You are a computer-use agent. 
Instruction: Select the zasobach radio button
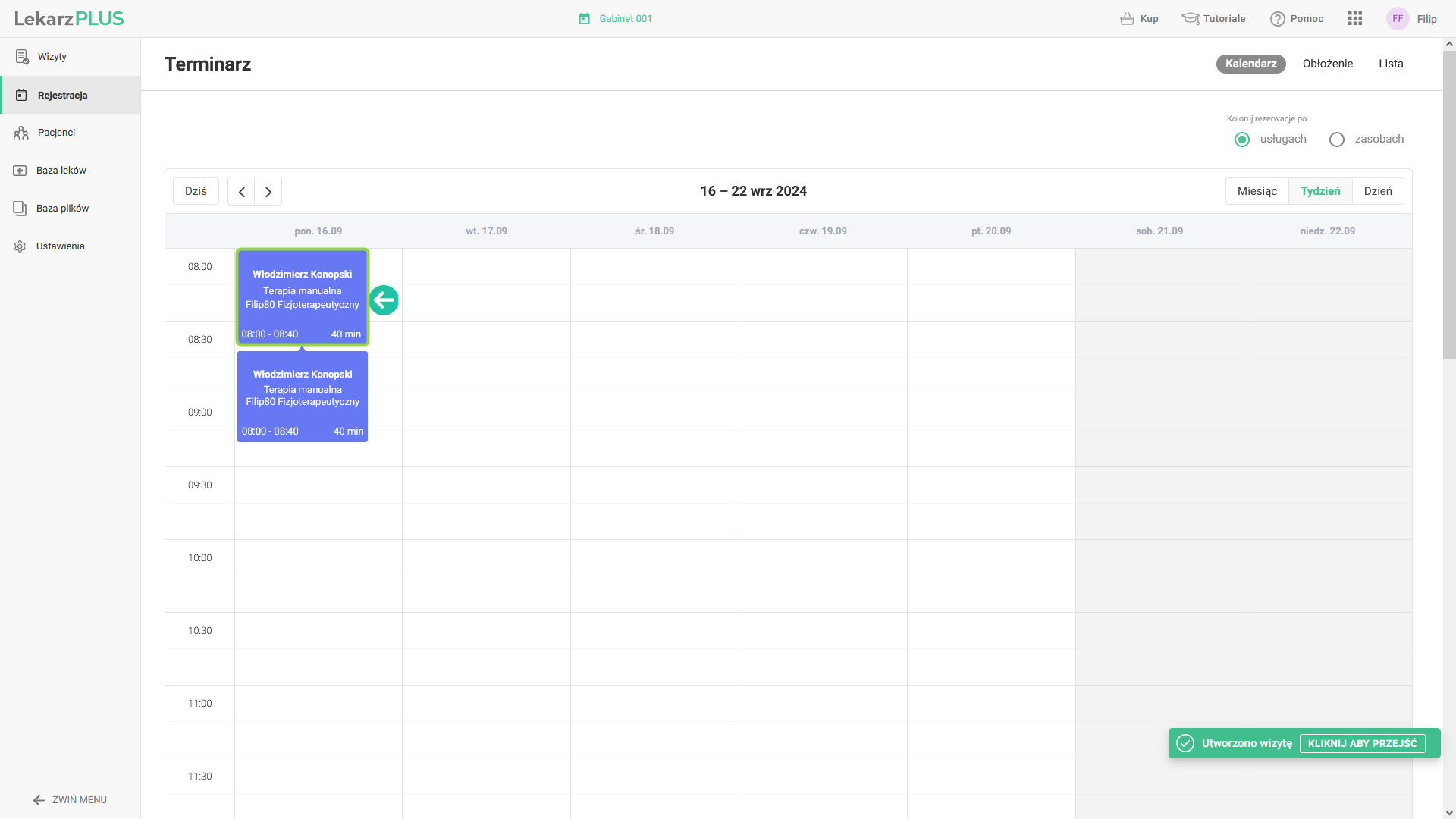pyautogui.click(x=1337, y=140)
